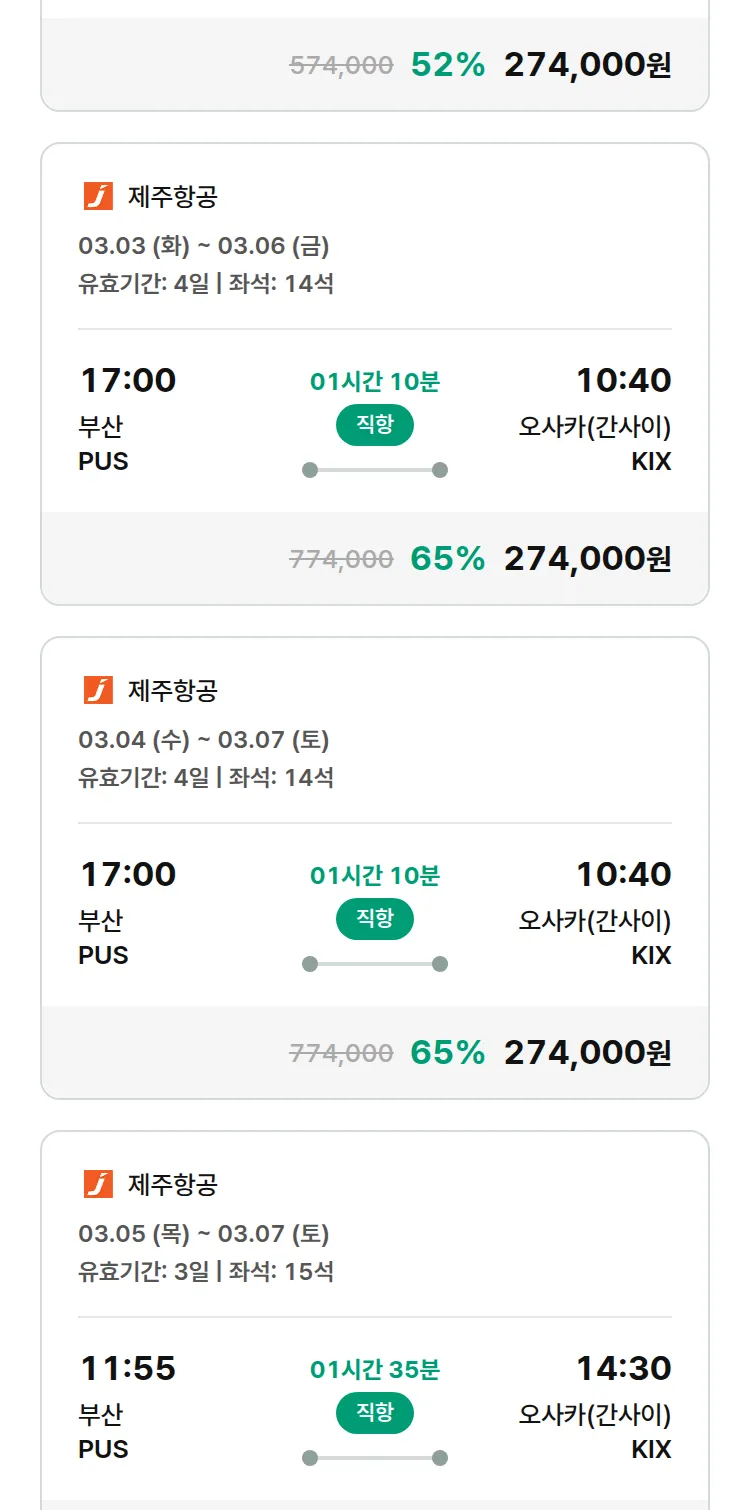Choose 274,000원 price on 03.04 (수) flight
This screenshot has height=1510, width=750.
point(587,1053)
